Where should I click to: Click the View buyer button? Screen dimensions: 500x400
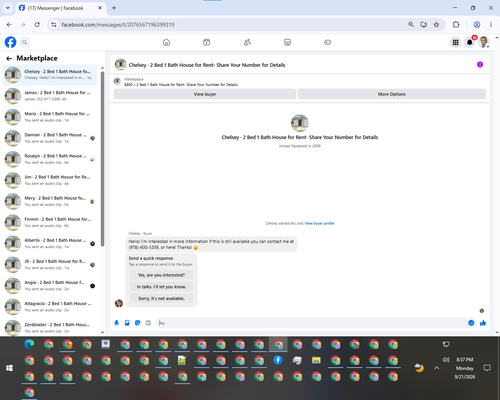[205, 94]
